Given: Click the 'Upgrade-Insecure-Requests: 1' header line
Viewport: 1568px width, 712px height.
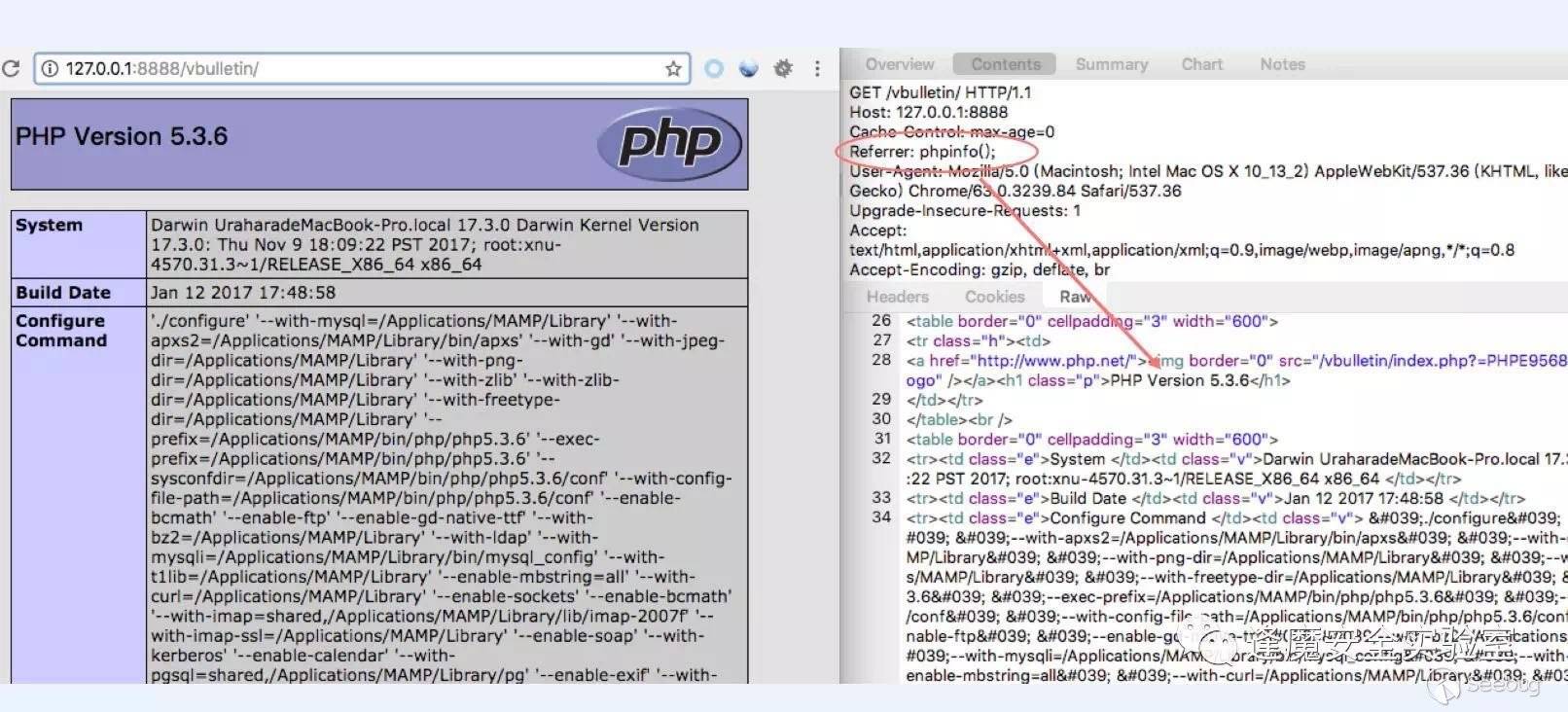Looking at the screenshot, I should pos(965,210).
